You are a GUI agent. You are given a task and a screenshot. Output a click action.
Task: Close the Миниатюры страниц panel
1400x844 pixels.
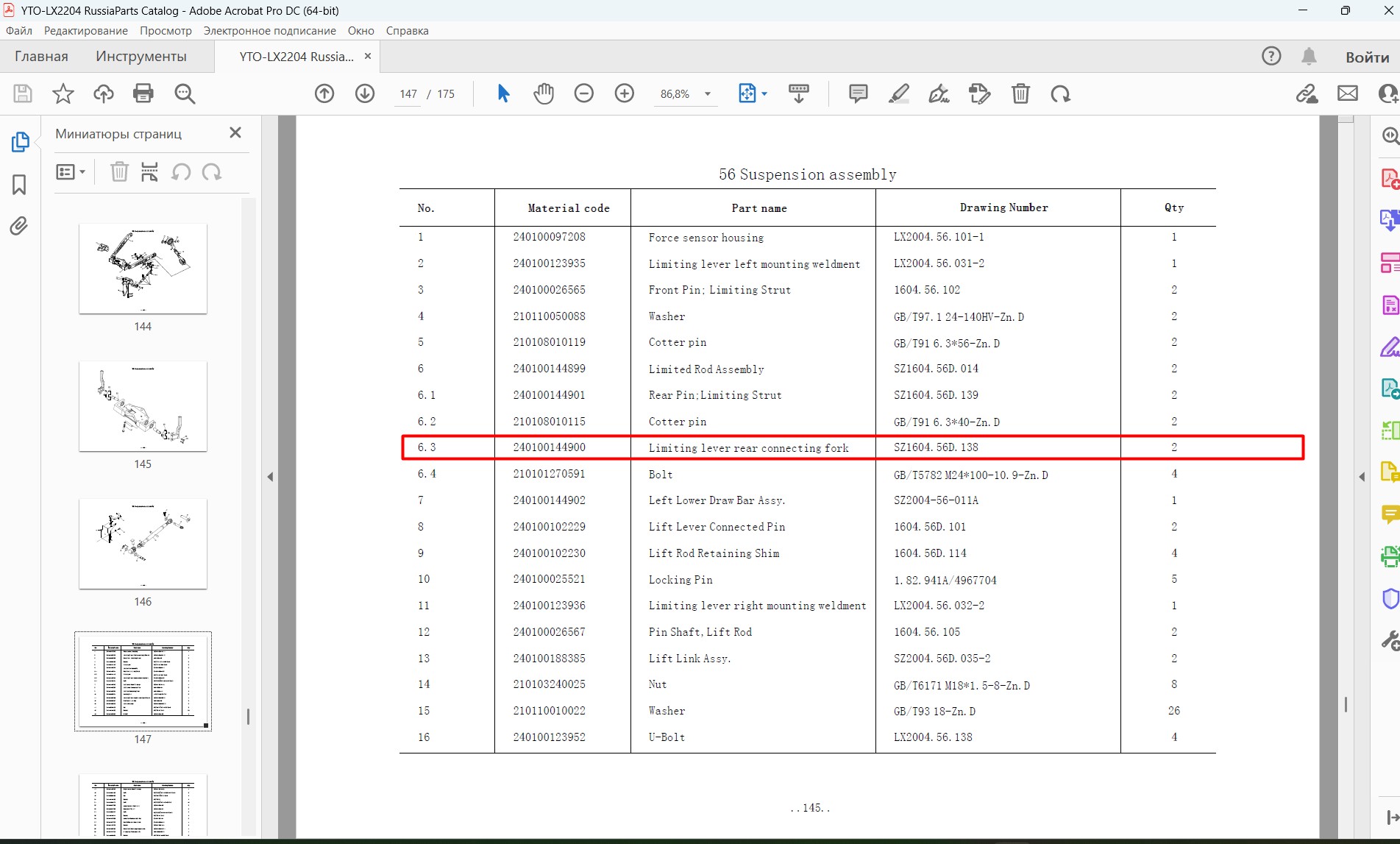pyautogui.click(x=235, y=132)
